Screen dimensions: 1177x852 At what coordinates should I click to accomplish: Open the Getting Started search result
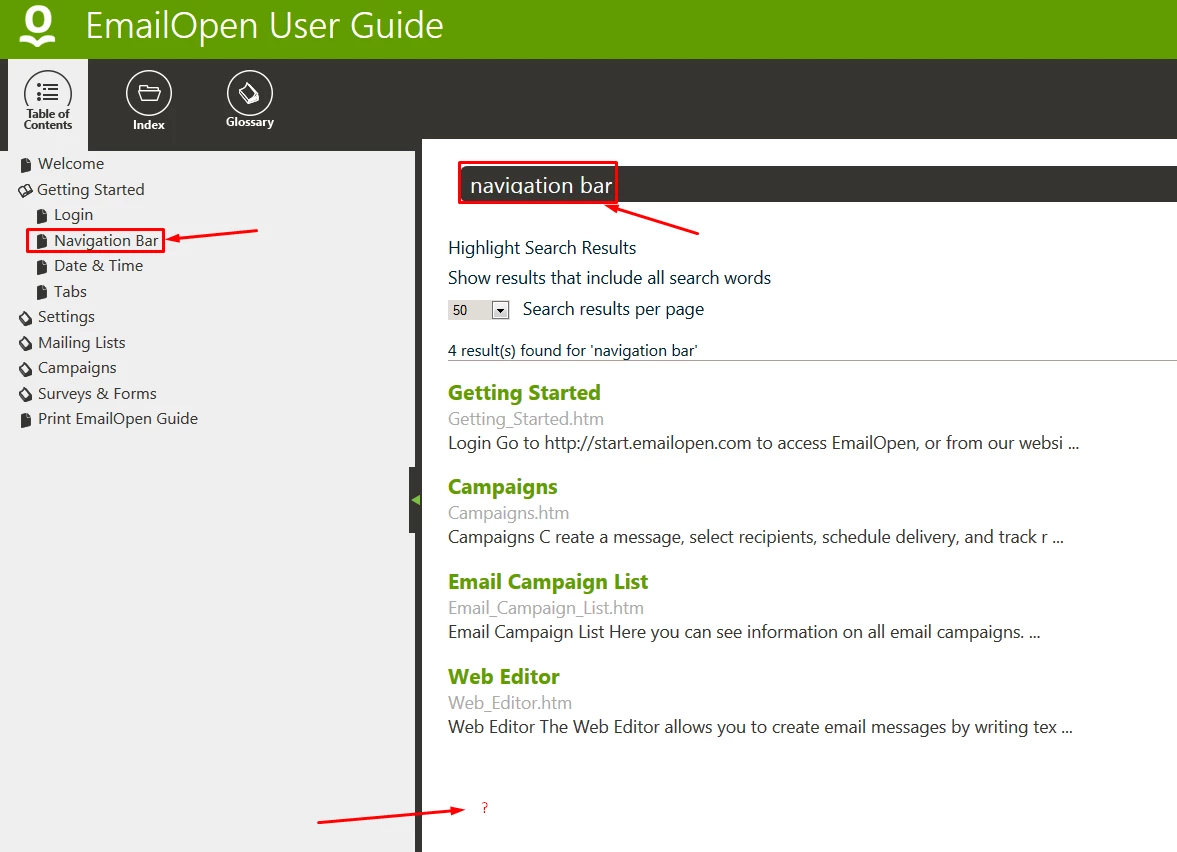524,393
